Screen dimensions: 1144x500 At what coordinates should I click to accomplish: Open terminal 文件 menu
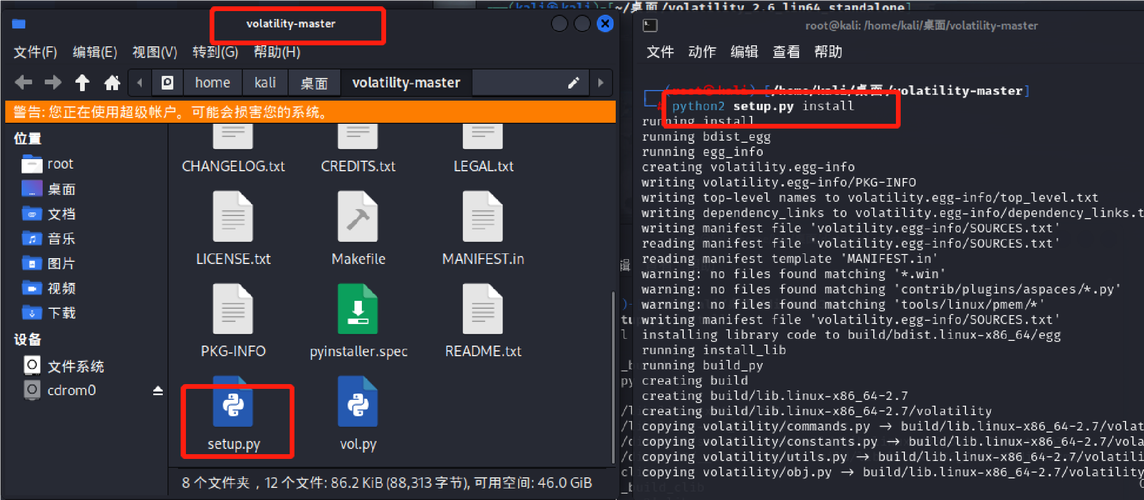click(660, 52)
